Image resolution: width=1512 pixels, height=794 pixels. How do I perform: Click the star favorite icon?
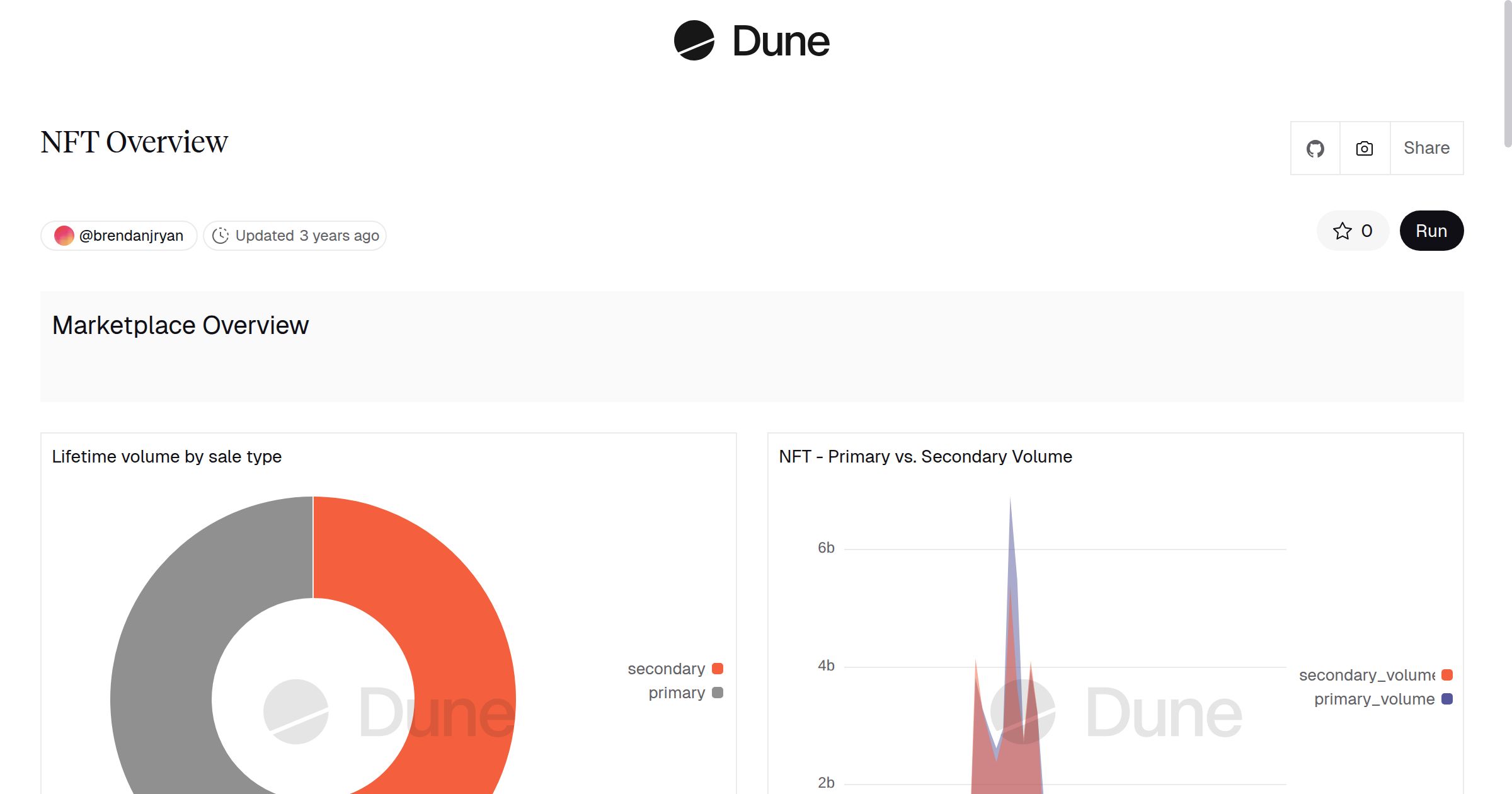pos(1342,231)
